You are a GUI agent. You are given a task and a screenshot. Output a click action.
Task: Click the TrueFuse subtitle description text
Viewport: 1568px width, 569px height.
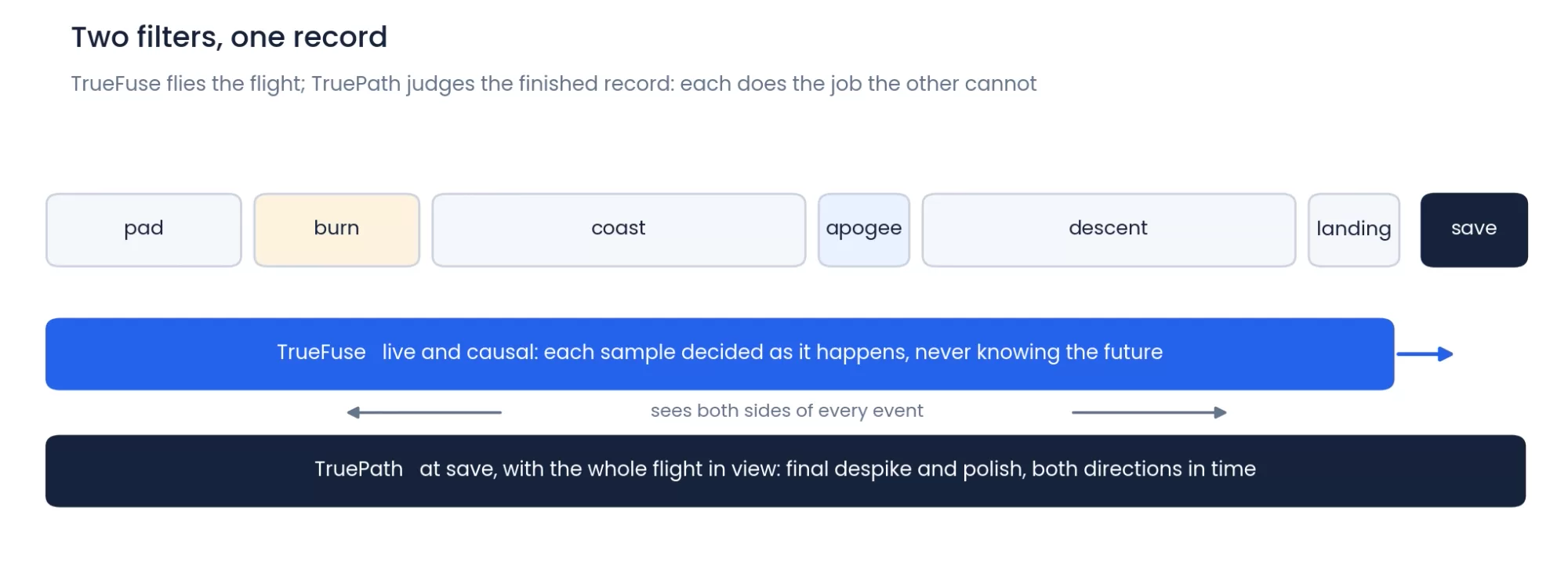[x=554, y=84]
